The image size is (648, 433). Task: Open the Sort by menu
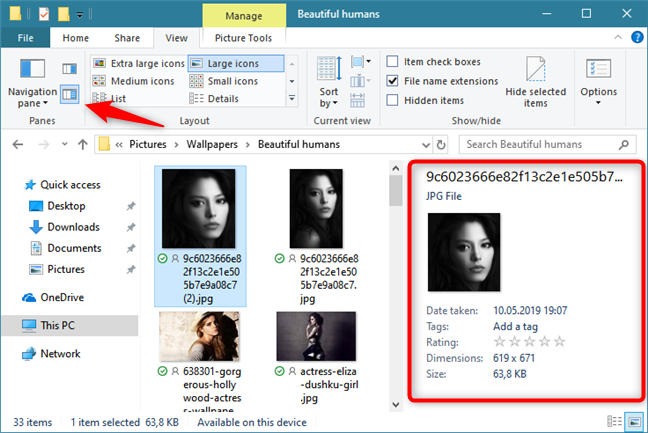tap(329, 83)
